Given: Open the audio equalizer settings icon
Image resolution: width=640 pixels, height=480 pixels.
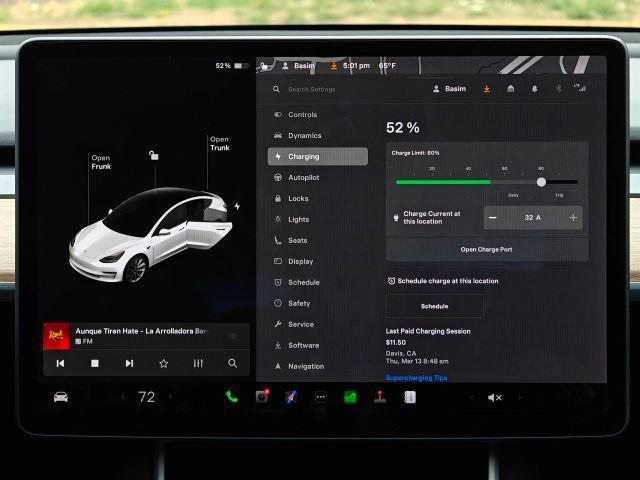Looking at the screenshot, I should (198, 363).
